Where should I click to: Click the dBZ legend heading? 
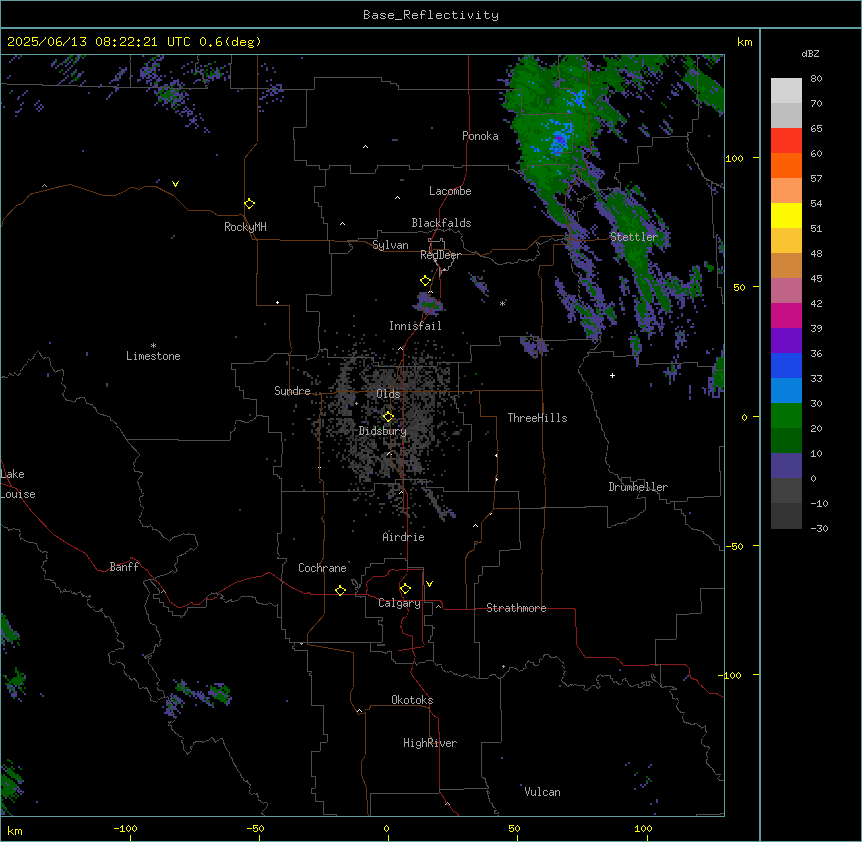coord(810,53)
